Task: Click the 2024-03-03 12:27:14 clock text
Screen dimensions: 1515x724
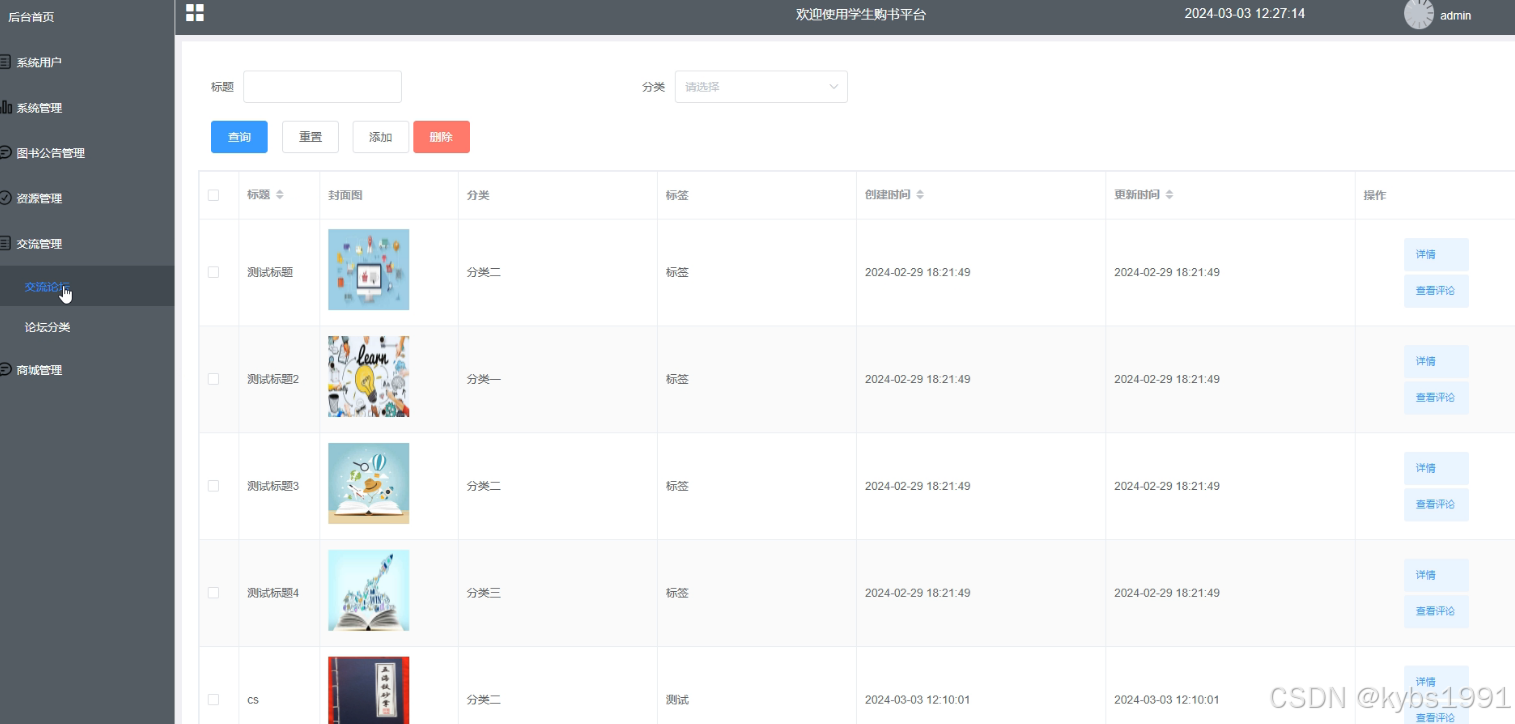Action: pyautogui.click(x=1244, y=14)
